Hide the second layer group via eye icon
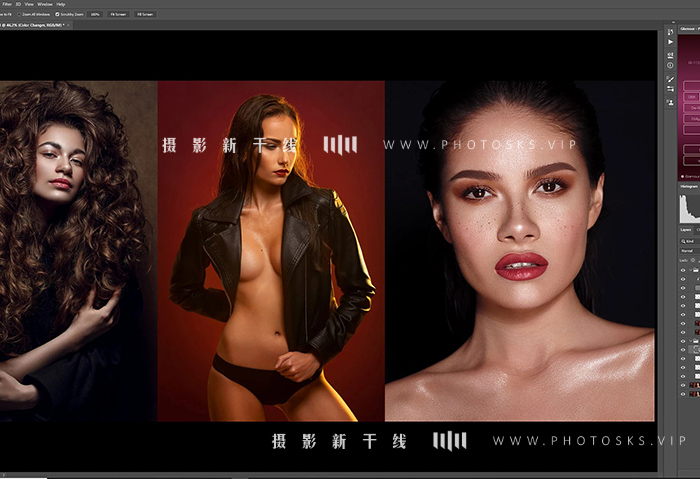 pos(683,341)
